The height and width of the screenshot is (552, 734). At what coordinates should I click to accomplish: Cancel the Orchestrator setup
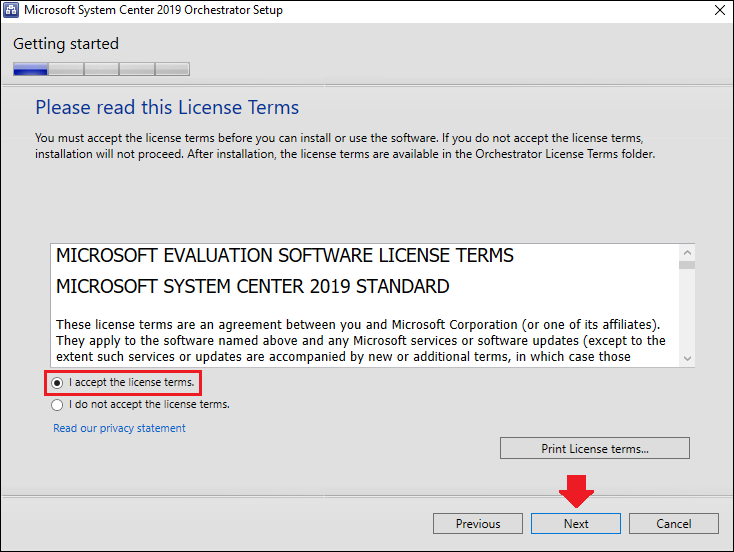674,523
